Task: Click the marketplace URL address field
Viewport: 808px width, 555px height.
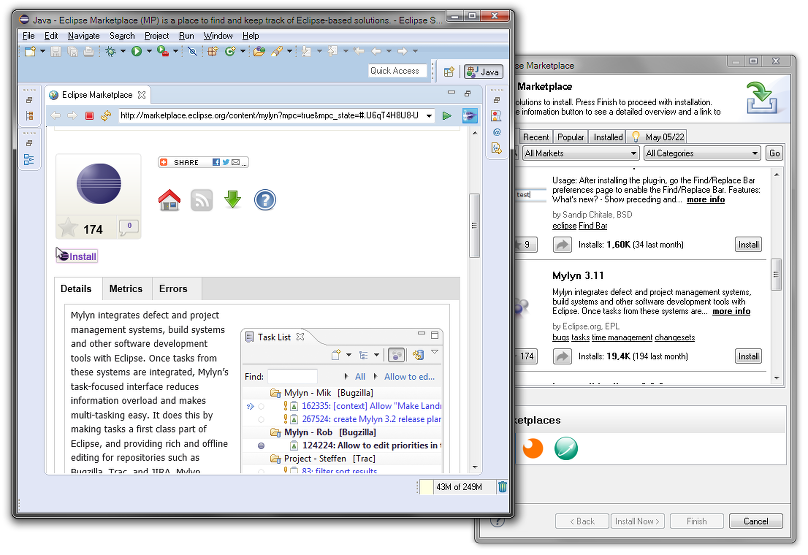Action: 271,115
